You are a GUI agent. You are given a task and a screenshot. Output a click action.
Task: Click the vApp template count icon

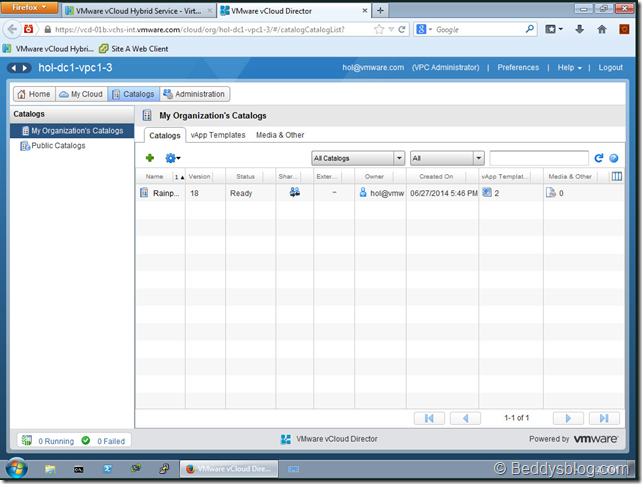pyautogui.click(x=487, y=192)
